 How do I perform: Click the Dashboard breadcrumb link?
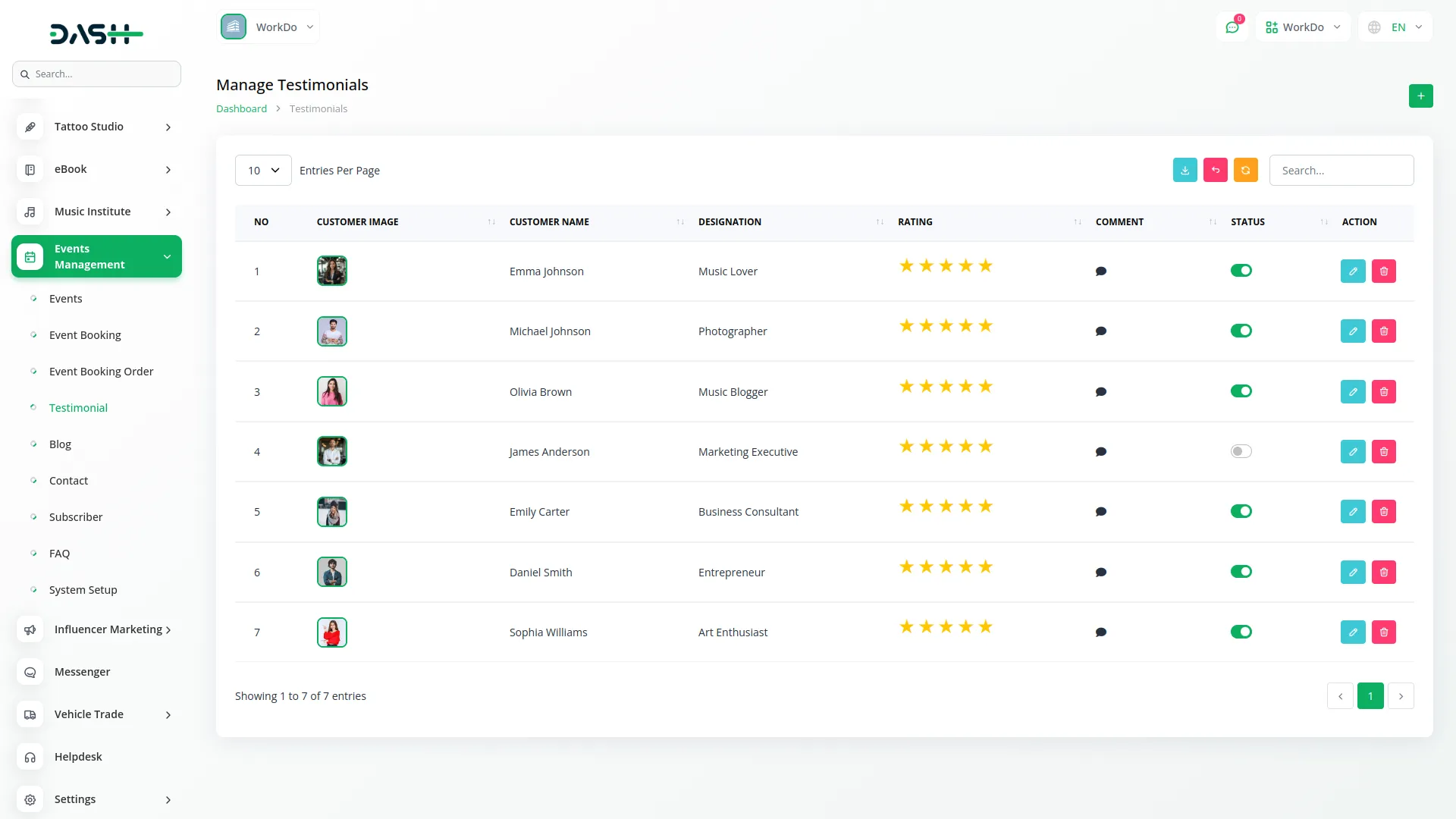241,109
